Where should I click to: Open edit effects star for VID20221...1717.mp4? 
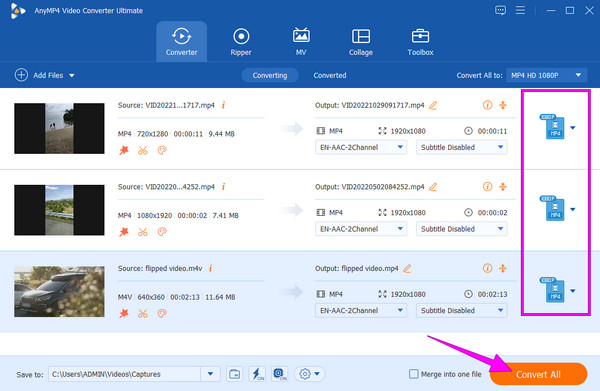(x=124, y=150)
